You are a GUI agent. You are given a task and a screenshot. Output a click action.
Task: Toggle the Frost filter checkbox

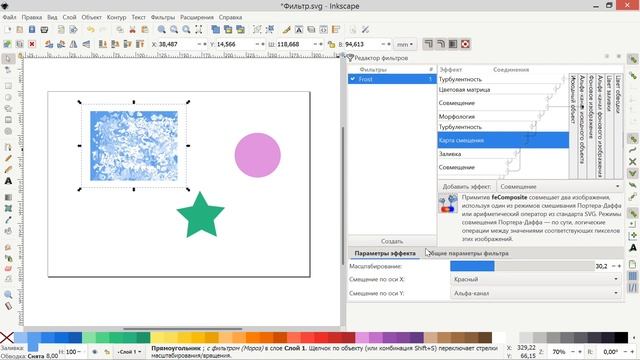(353, 79)
